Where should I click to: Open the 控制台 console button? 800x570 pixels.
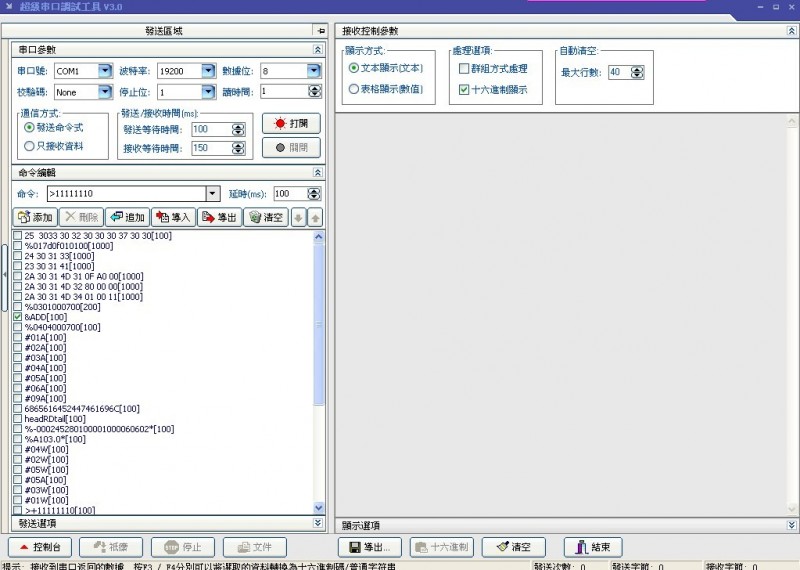pos(40,547)
